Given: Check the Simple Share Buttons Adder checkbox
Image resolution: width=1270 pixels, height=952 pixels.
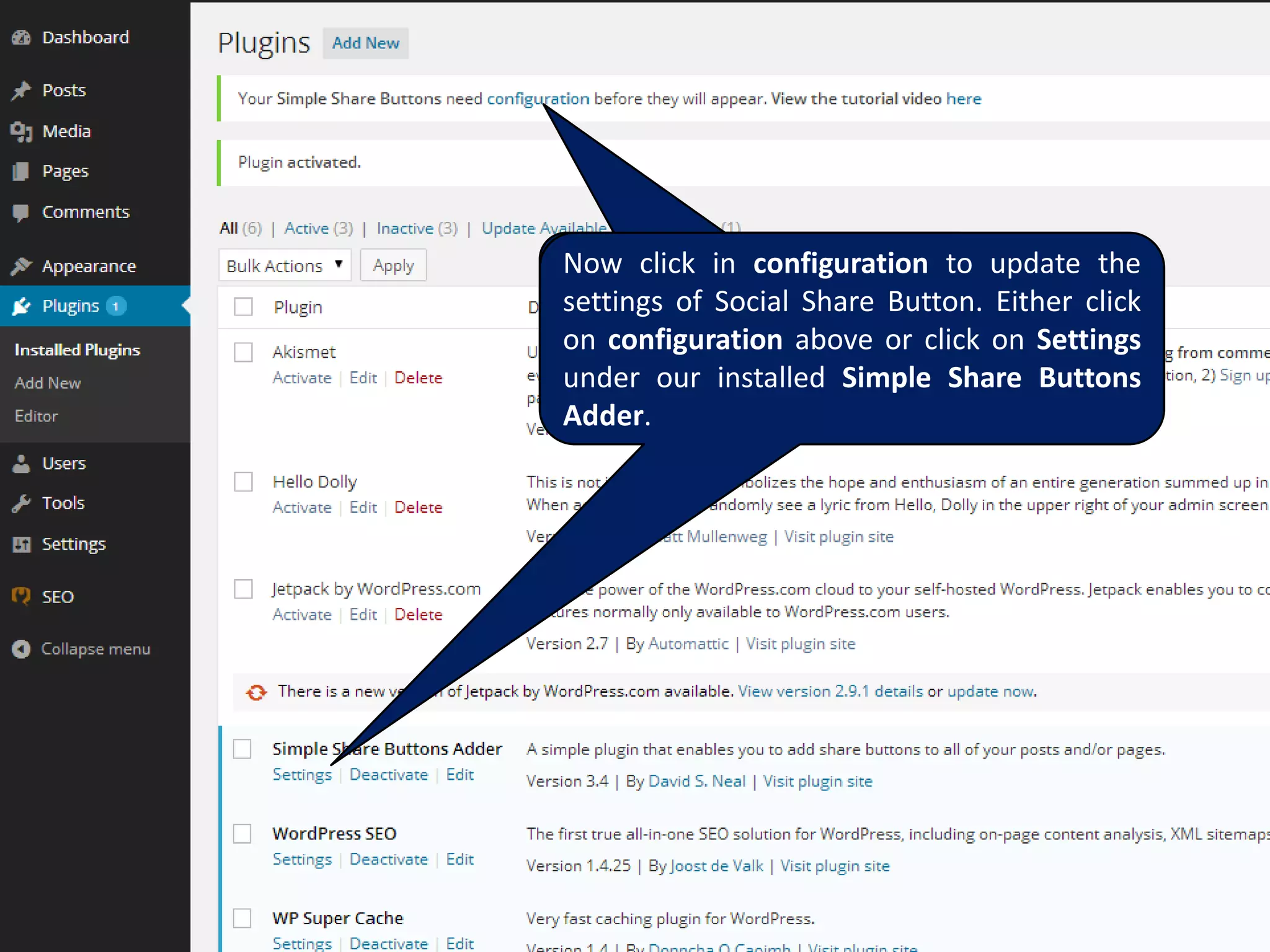Looking at the screenshot, I should tap(242, 749).
